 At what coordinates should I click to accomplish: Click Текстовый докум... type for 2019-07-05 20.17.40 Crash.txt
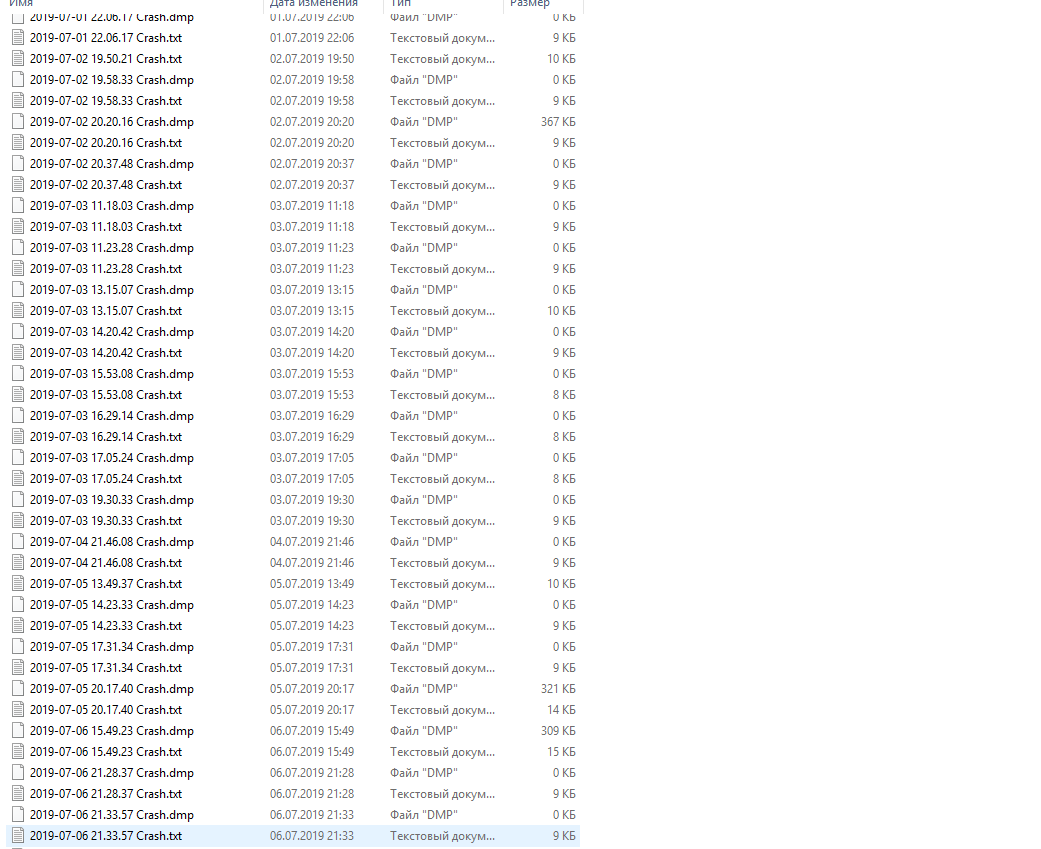[442, 710]
